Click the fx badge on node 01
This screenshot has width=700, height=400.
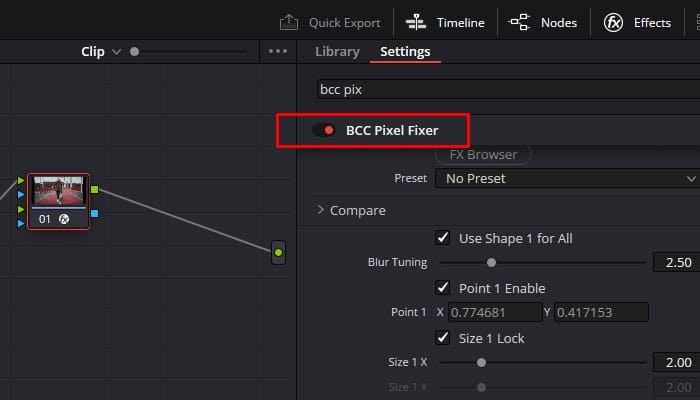click(x=64, y=219)
